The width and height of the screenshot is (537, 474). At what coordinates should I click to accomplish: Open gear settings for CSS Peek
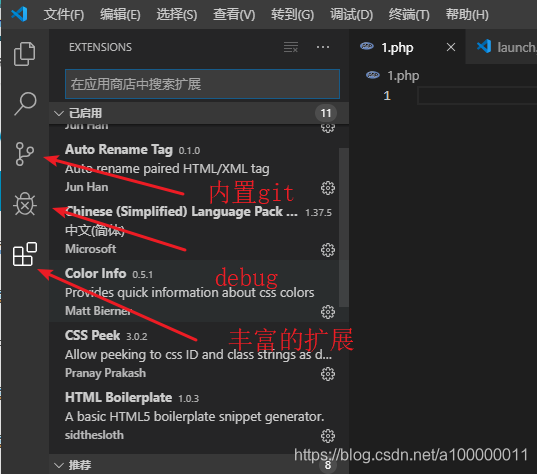[328, 374]
